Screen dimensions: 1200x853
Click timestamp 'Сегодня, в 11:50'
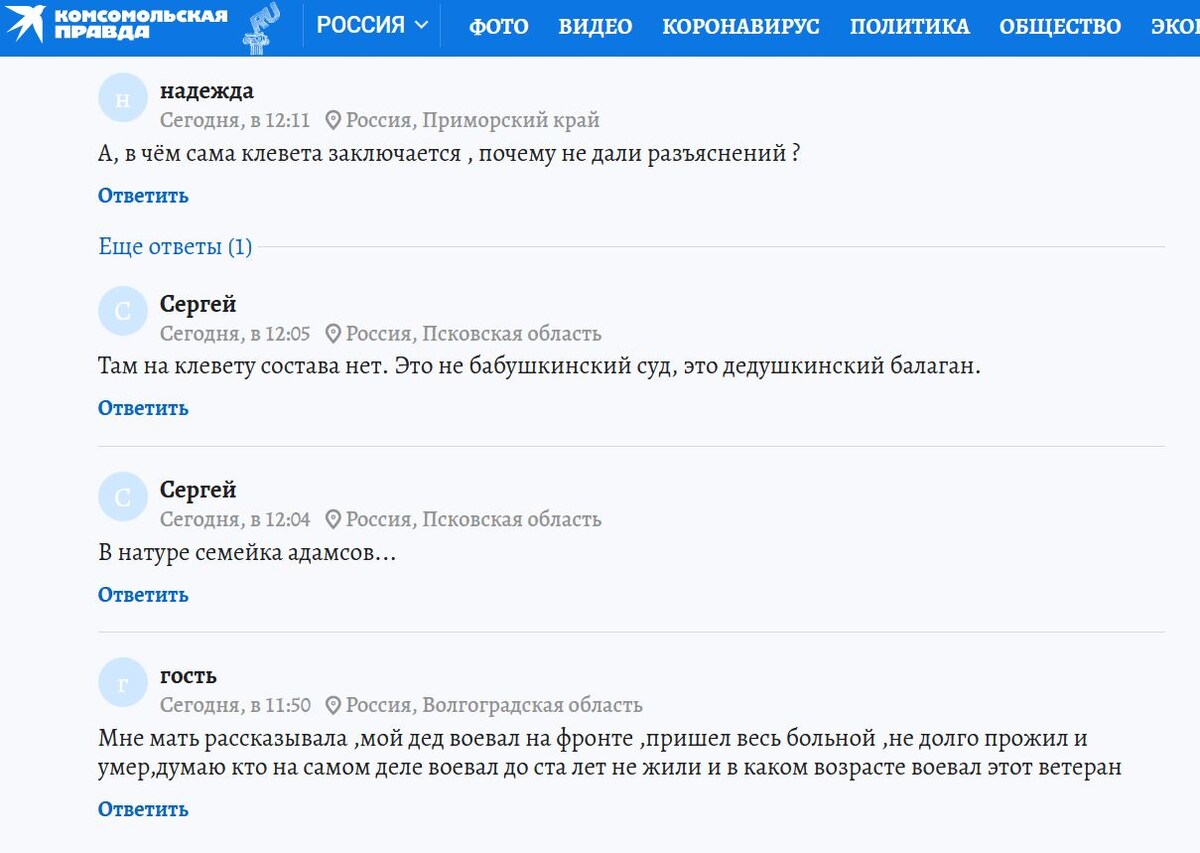click(x=235, y=705)
